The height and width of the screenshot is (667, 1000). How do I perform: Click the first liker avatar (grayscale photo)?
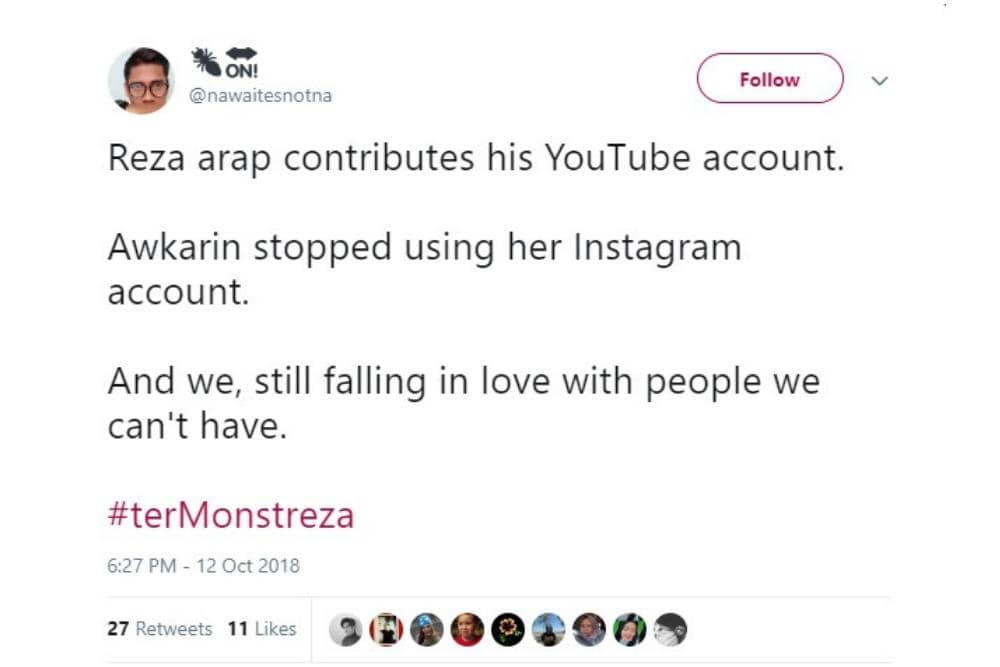(346, 629)
